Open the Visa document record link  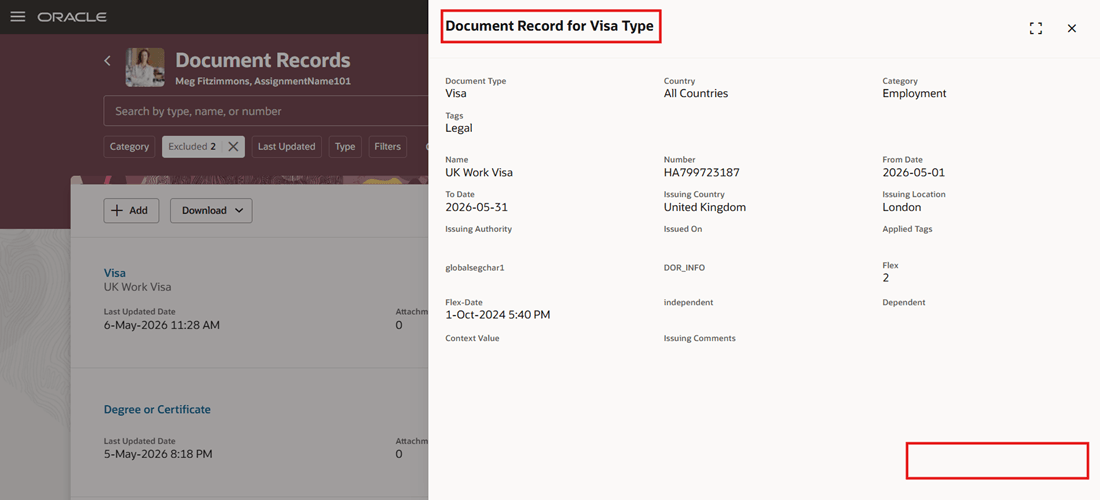114,273
